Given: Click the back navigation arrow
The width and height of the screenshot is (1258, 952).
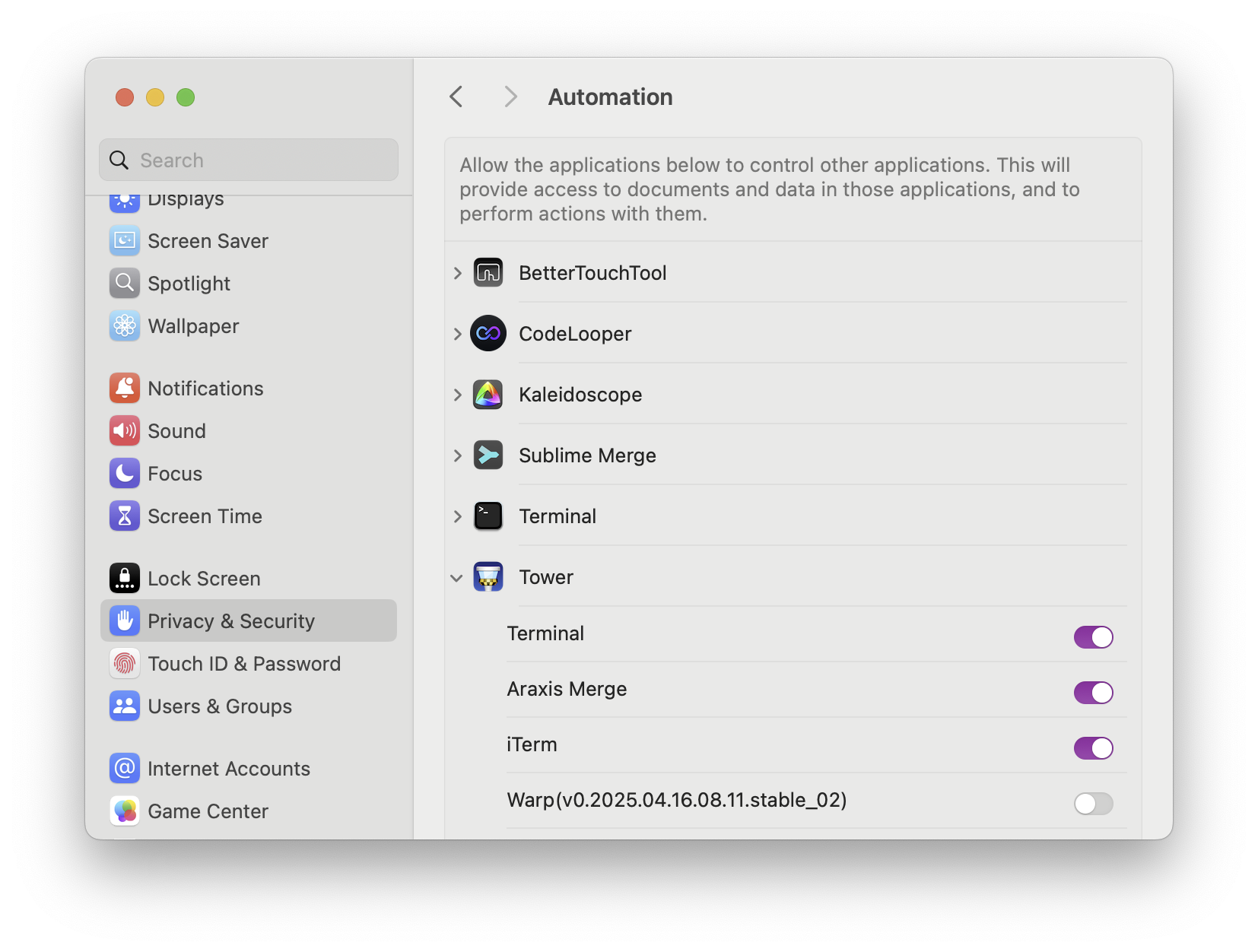Looking at the screenshot, I should [456, 97].
